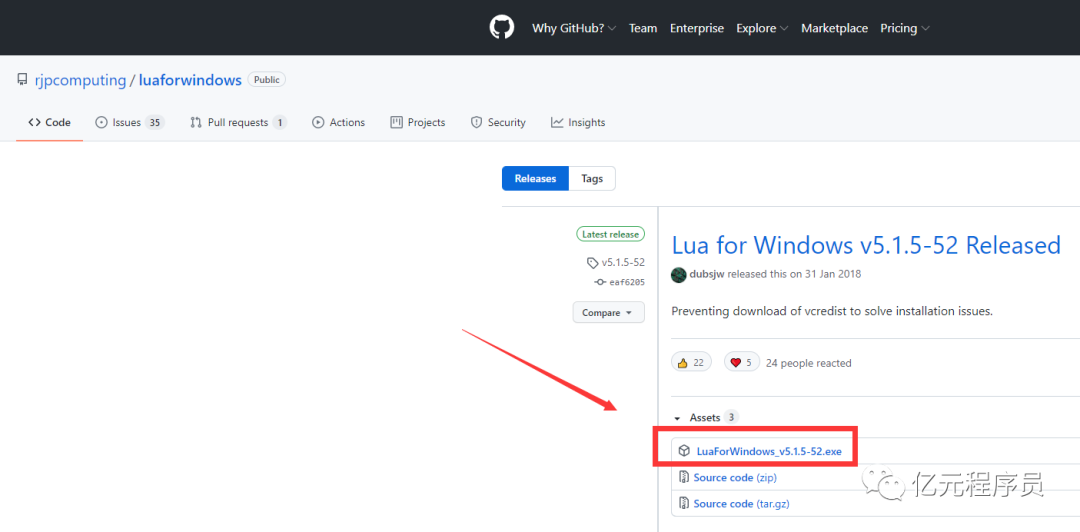Expand the Pricing dropdown menu
The height and width of the screenshot is (532, 1080).
904,28
